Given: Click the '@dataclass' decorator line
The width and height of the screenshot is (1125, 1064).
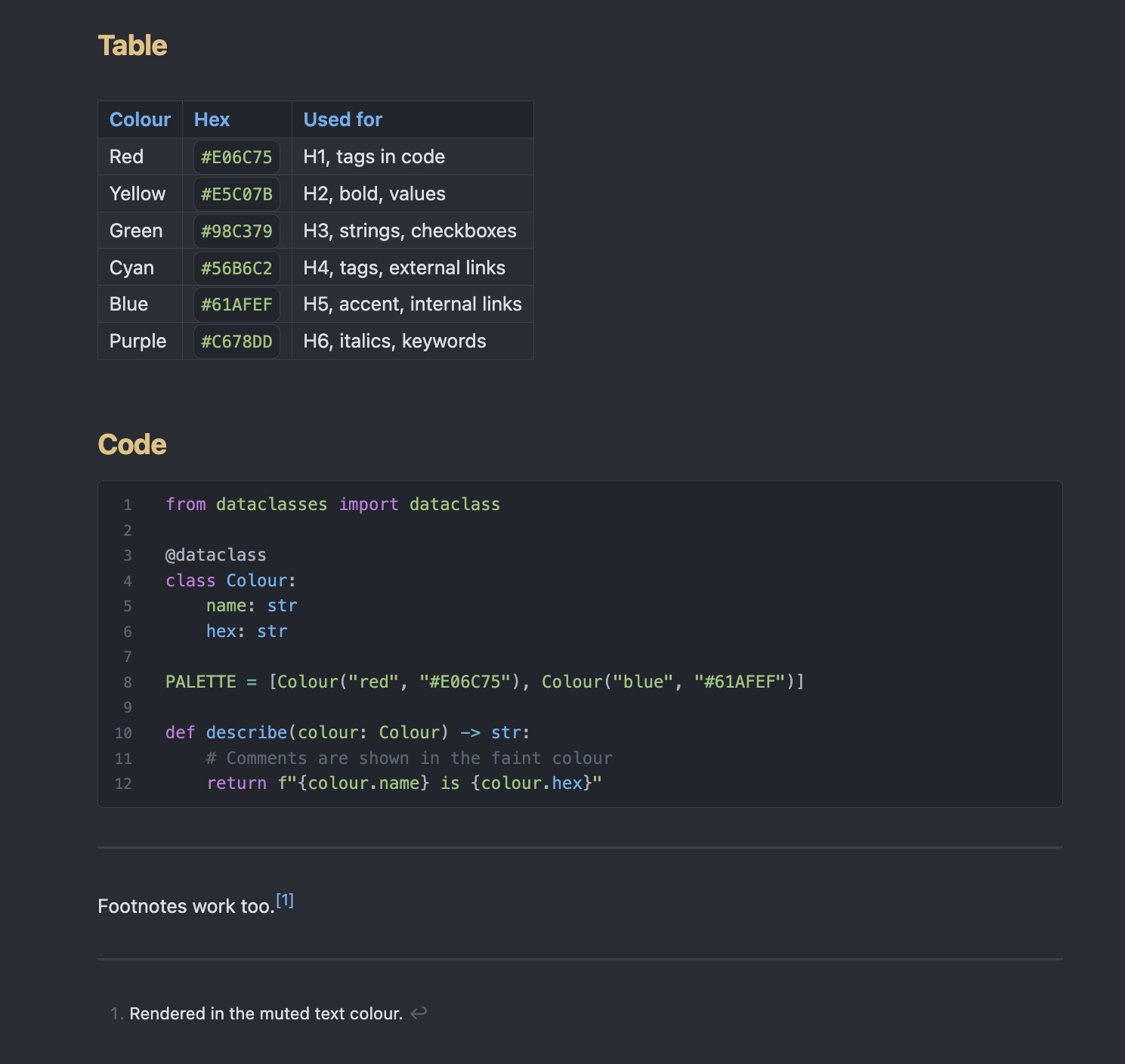Looking at the screenshot, I should 216,555.
